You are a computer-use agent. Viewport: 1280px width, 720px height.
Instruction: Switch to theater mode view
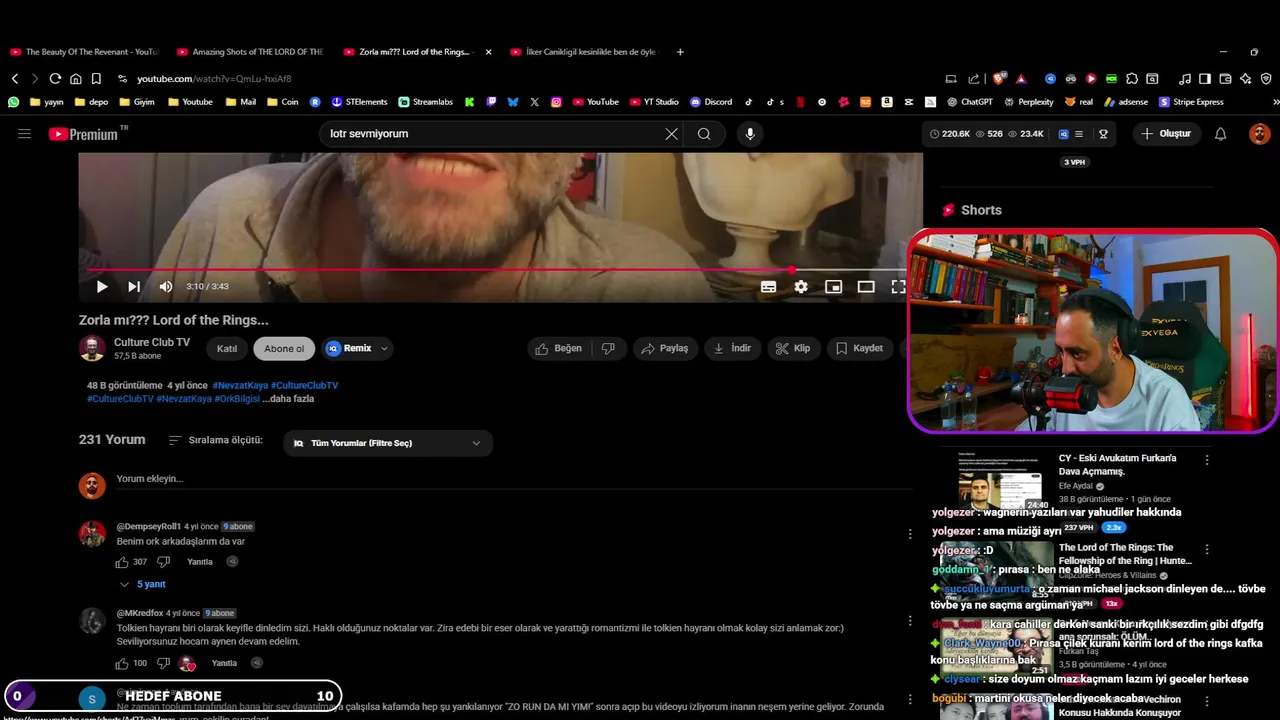866,286
